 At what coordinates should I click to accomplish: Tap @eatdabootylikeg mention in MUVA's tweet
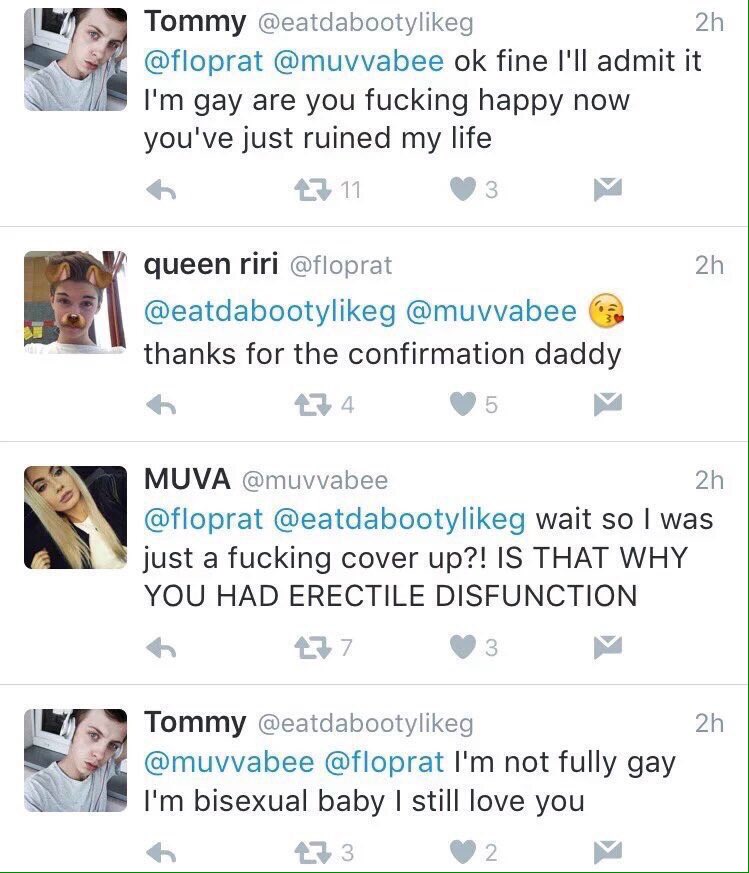tap(399, 520)
